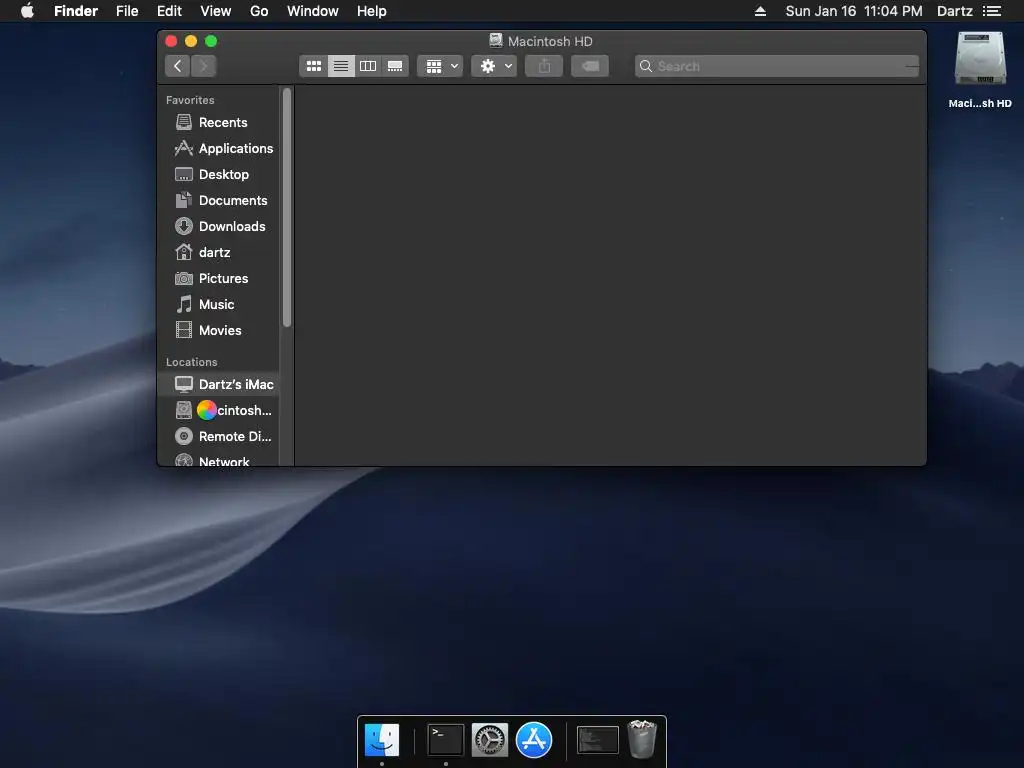Viewport: 1024px width, 768px height.
Task: Open the gear Action menu
Action: click(494, 66)
